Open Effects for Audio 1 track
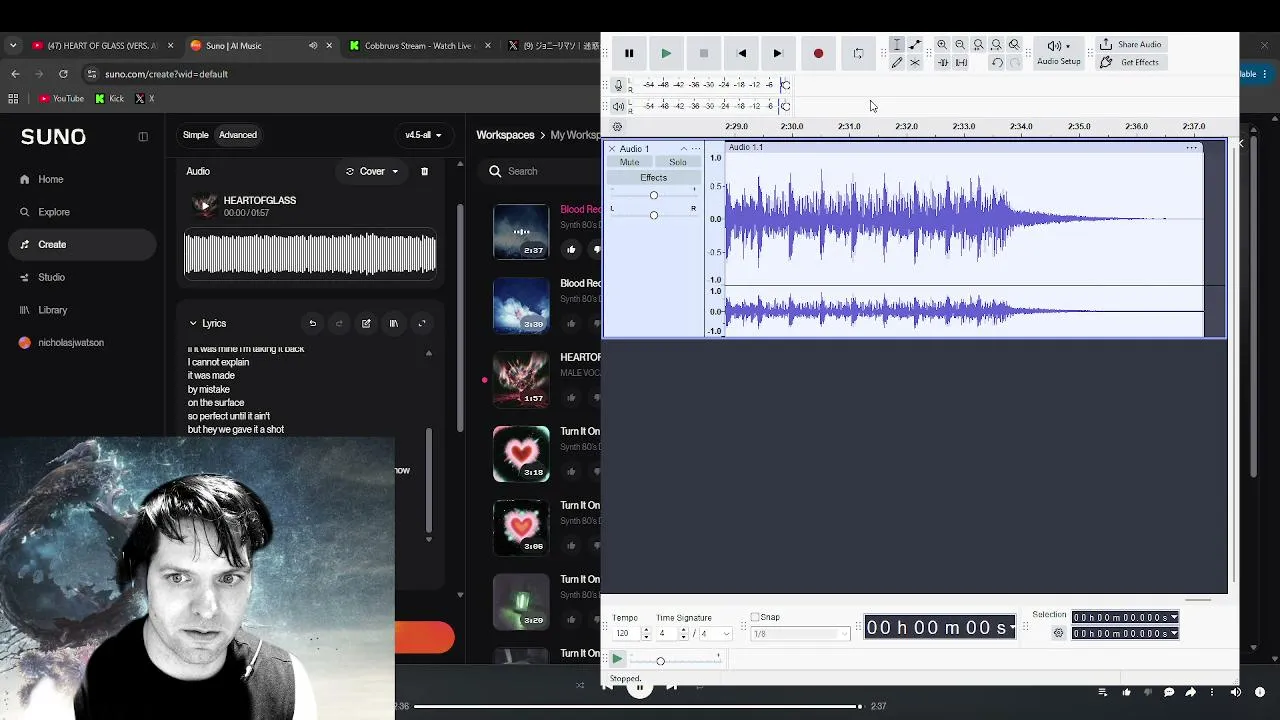Viewport: 1280px width, 720px height. tap(654, 178)
